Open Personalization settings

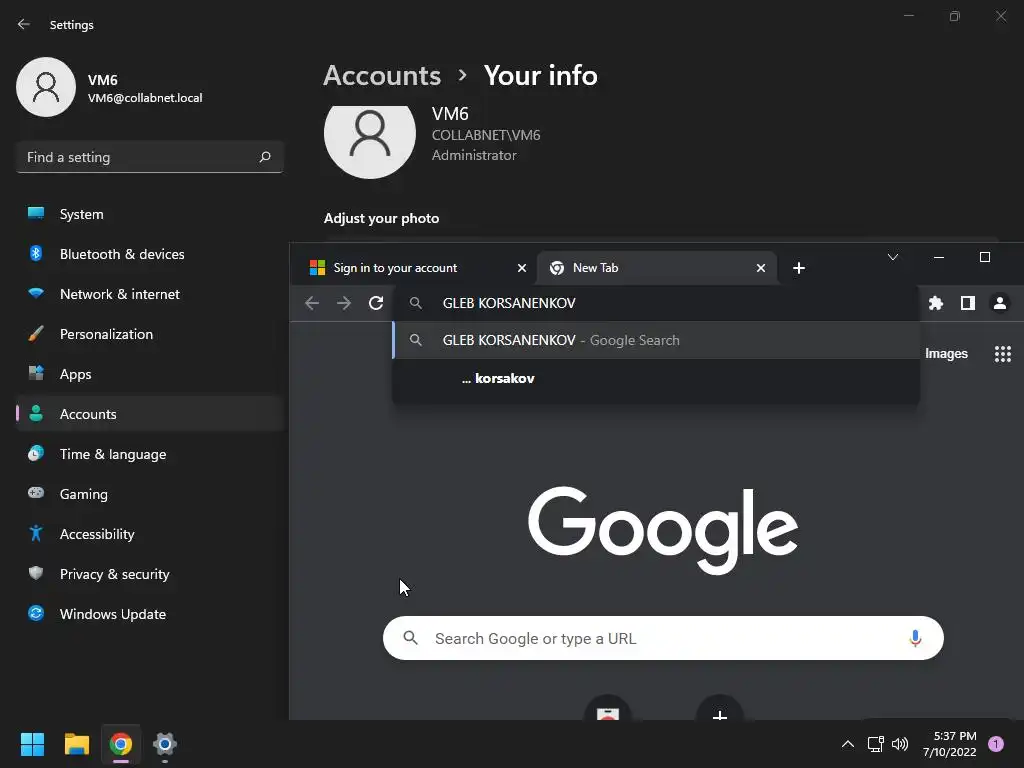150,334
